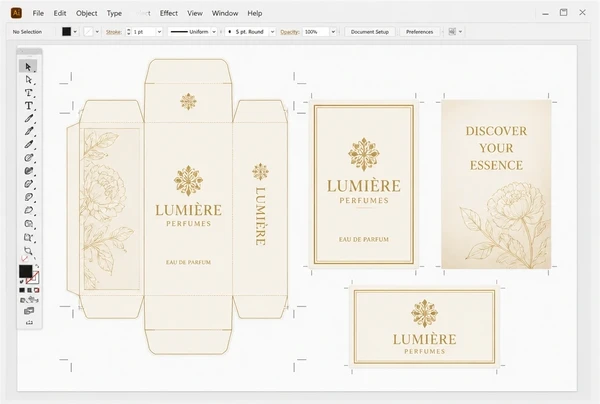Select the white arrow Direct Selection tool
600x404 pixels.
click(28, 80)
